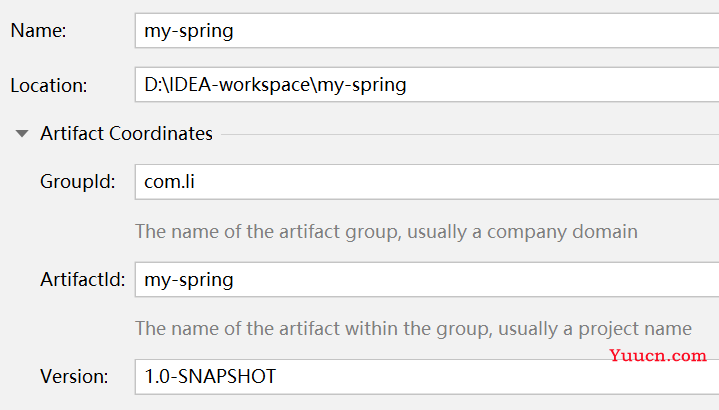Click the GroupId label
This screenshot has height=410, width=719.
[x=78, y=182]
